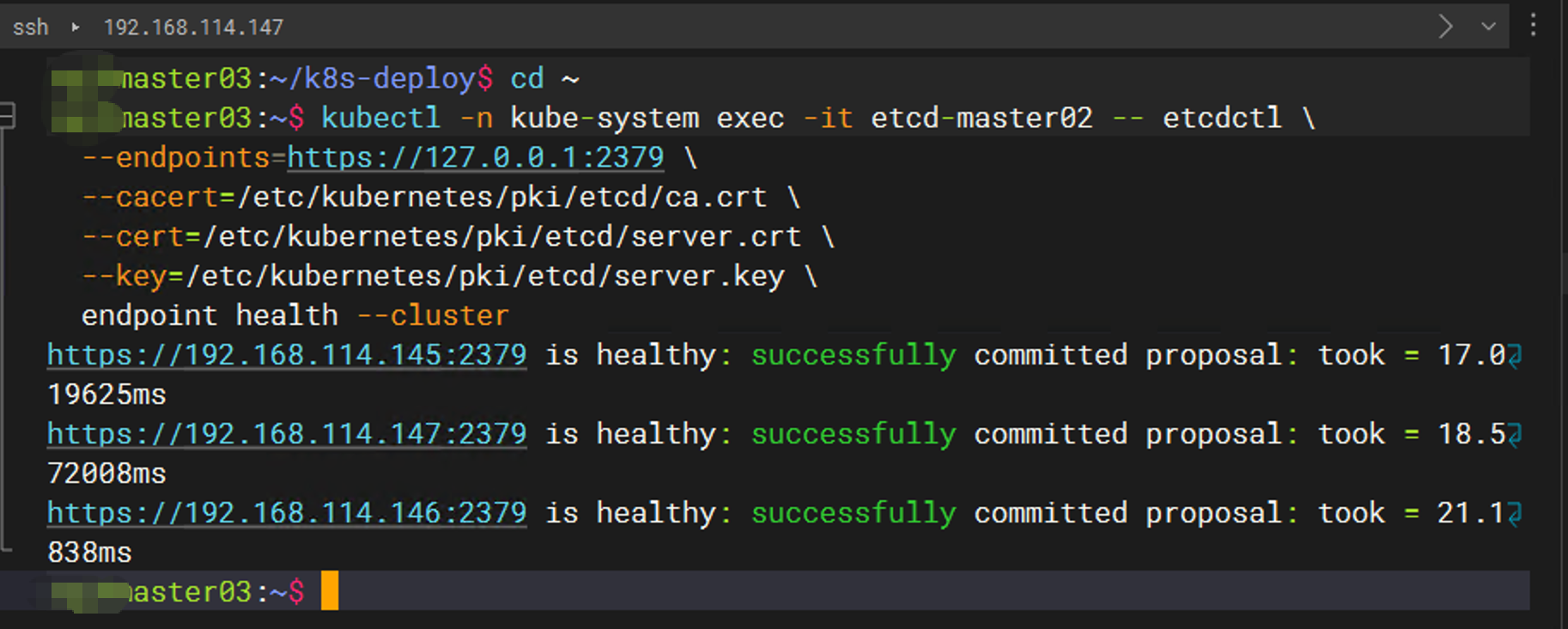Click the kubectl command word
Viewport: 1568px width, 629px height.
(x=381, y=118)
